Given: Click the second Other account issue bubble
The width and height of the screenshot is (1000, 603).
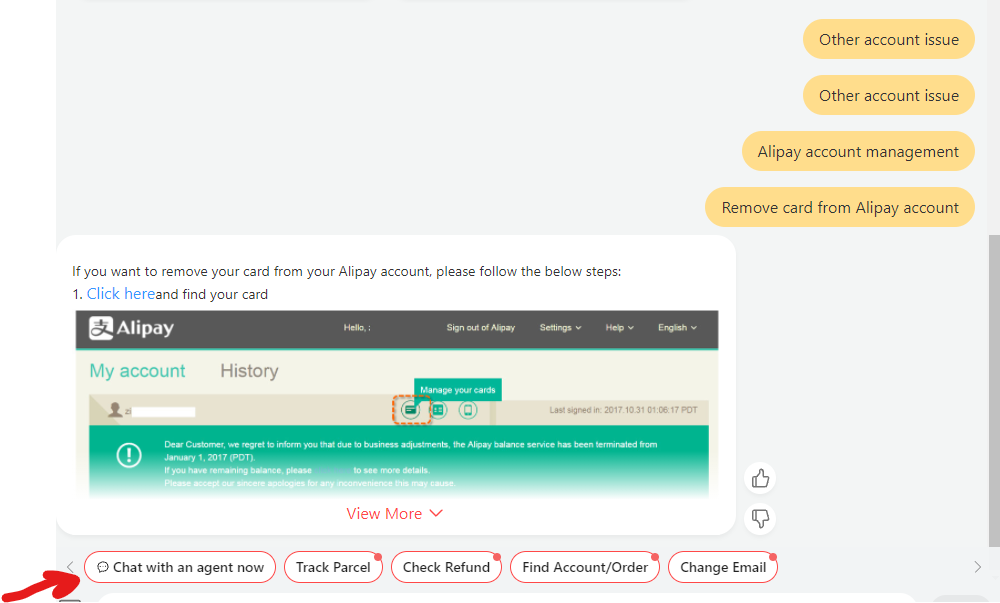Looking at the screenshot, I should [888, 96].
